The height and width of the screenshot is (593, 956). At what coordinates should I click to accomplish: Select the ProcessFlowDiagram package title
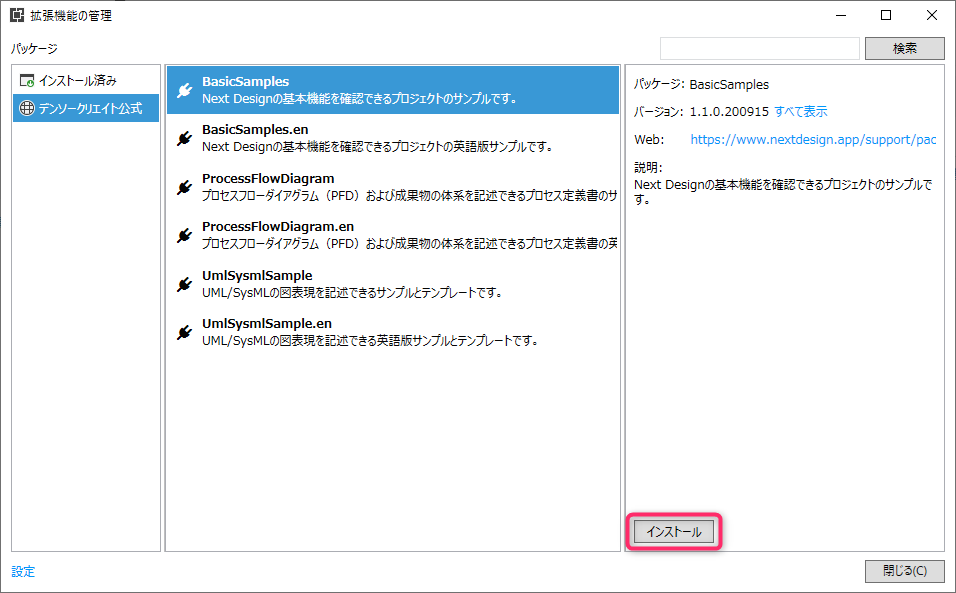pyautogui.click(x=268, y=179)
